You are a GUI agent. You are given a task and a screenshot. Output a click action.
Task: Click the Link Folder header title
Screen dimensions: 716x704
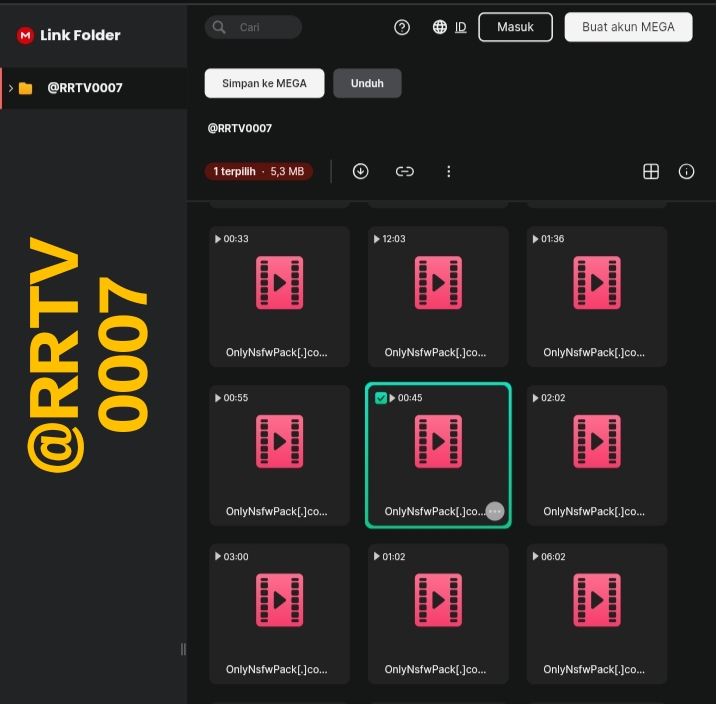coord(80,35)
